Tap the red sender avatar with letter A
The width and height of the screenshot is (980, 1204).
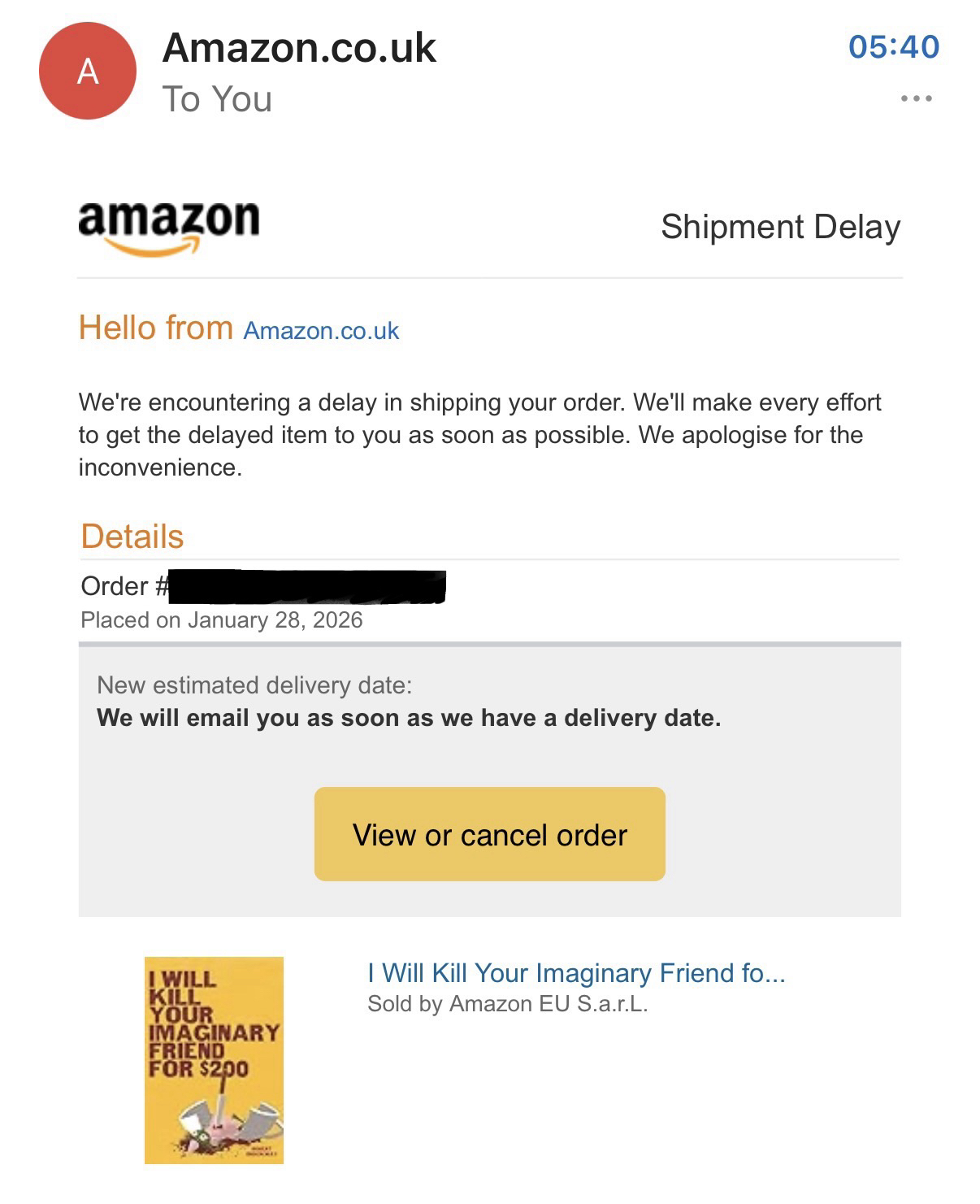point(87,72)
